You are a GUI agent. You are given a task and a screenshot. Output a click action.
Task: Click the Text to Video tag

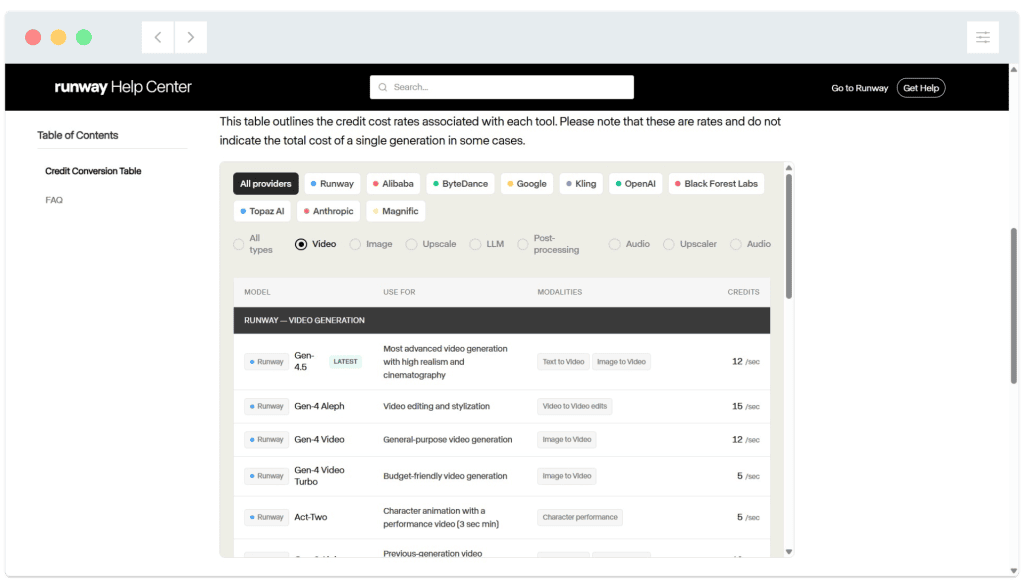point(563,362)
